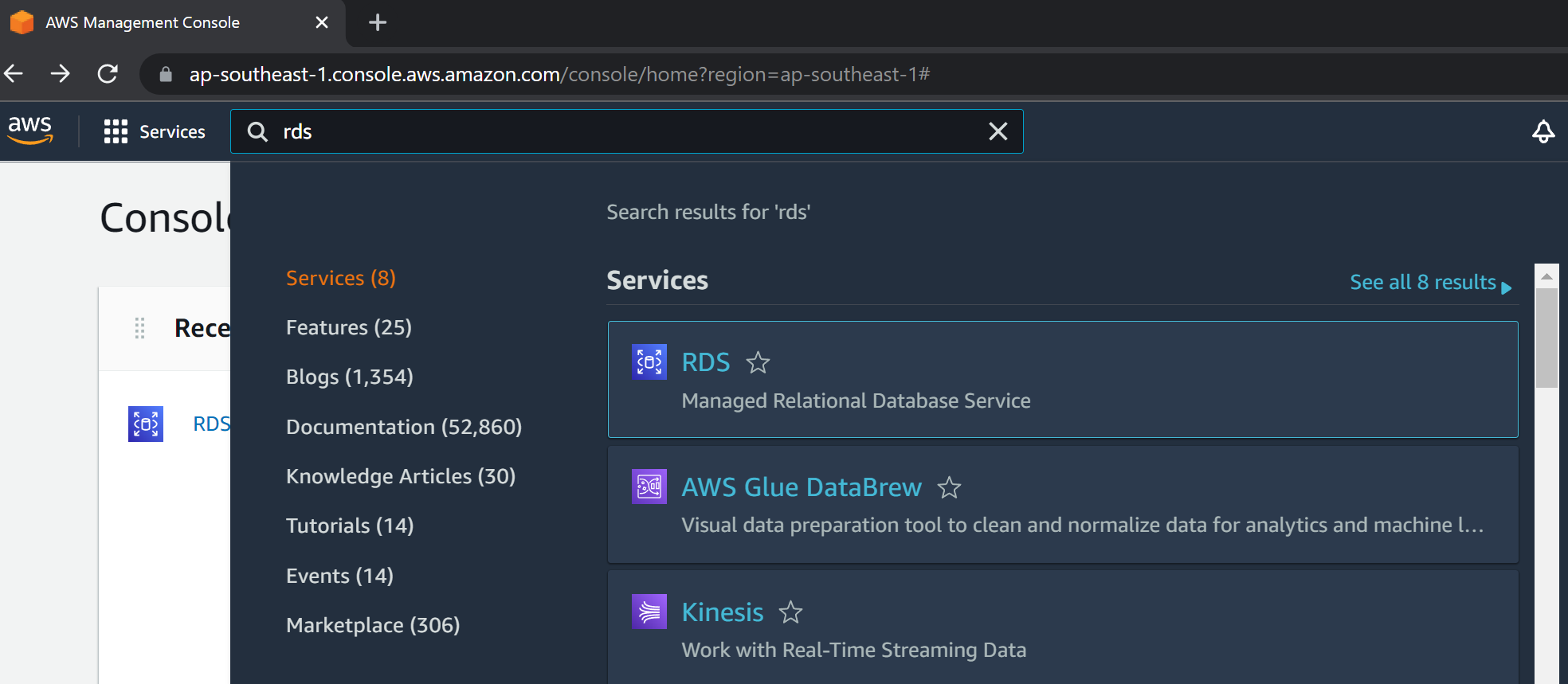
Task: Click the AWS Glue DataBrew icon
Action: coord(649,487)
